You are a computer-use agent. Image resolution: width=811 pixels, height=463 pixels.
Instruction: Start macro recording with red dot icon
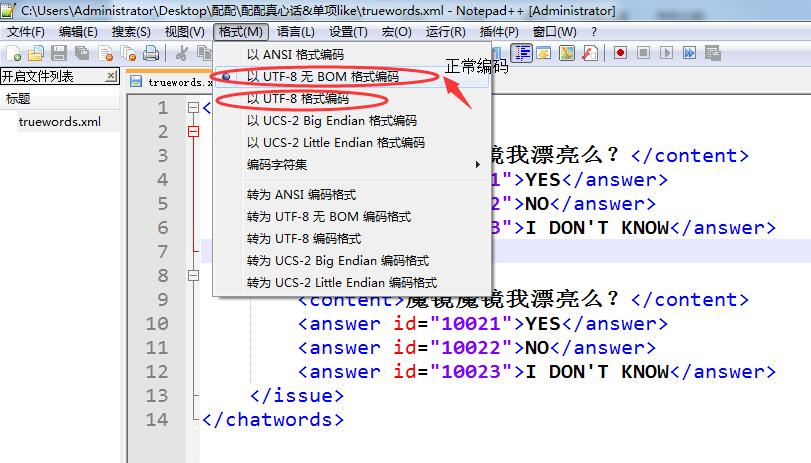pos(620,53)
